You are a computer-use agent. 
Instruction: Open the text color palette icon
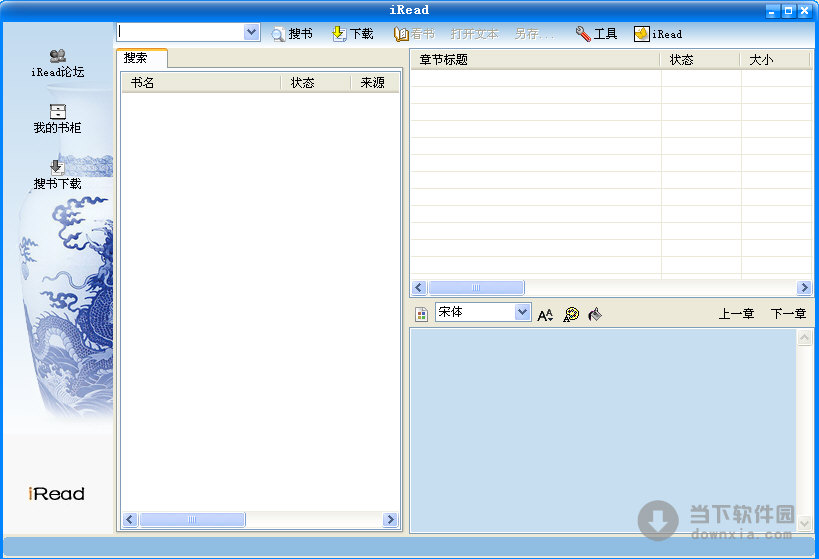click(571, 314)
